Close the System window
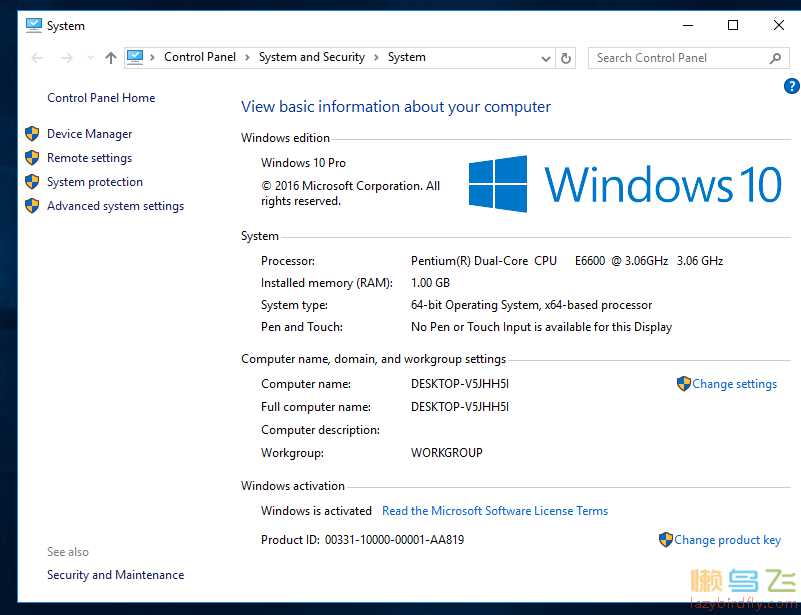The width and height of the screenshot is (801, 615). point(779,25)
